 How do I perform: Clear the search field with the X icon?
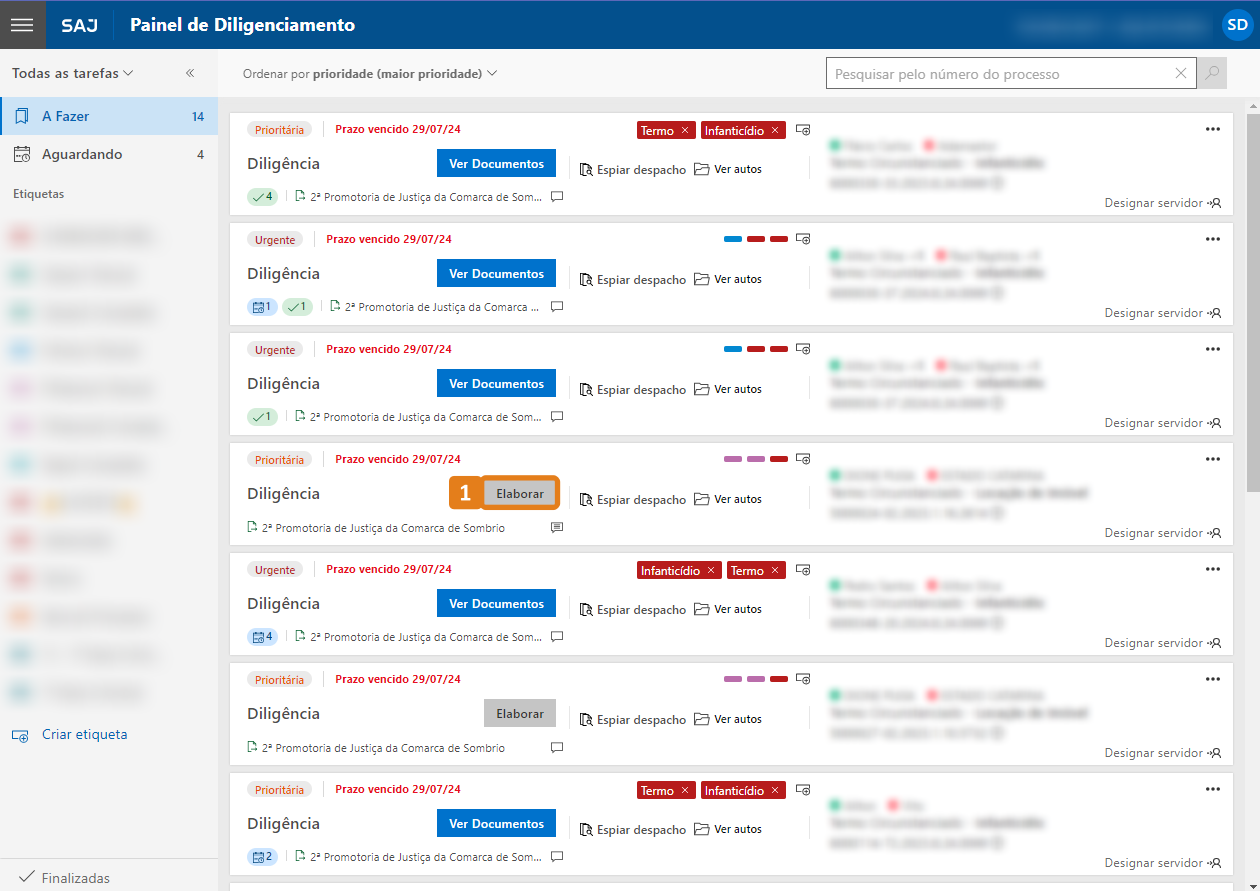[x=1181, y=73]
